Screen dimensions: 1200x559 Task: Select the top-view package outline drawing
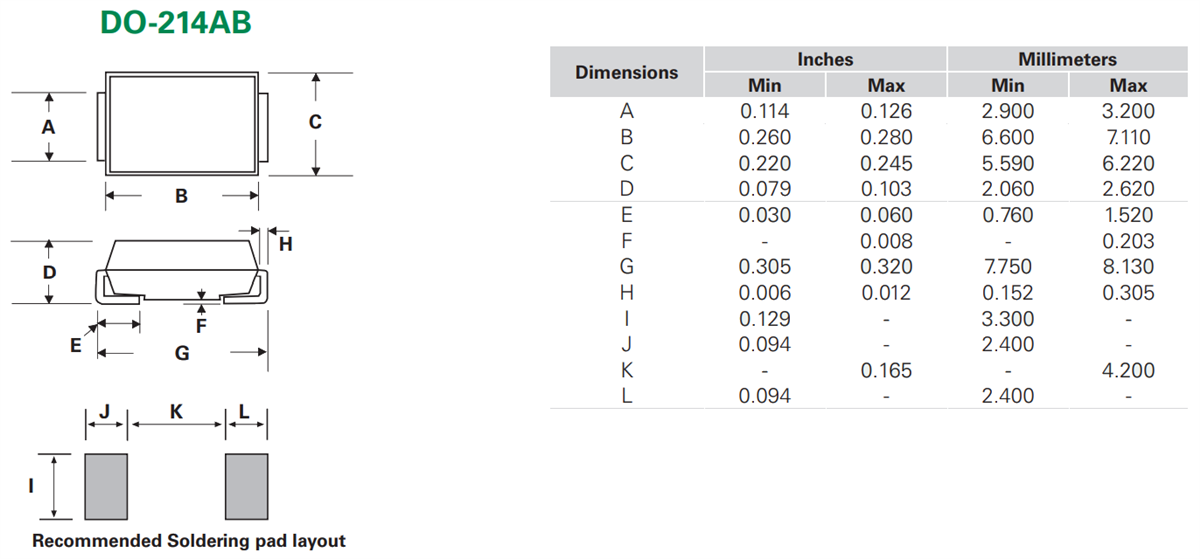182,121
